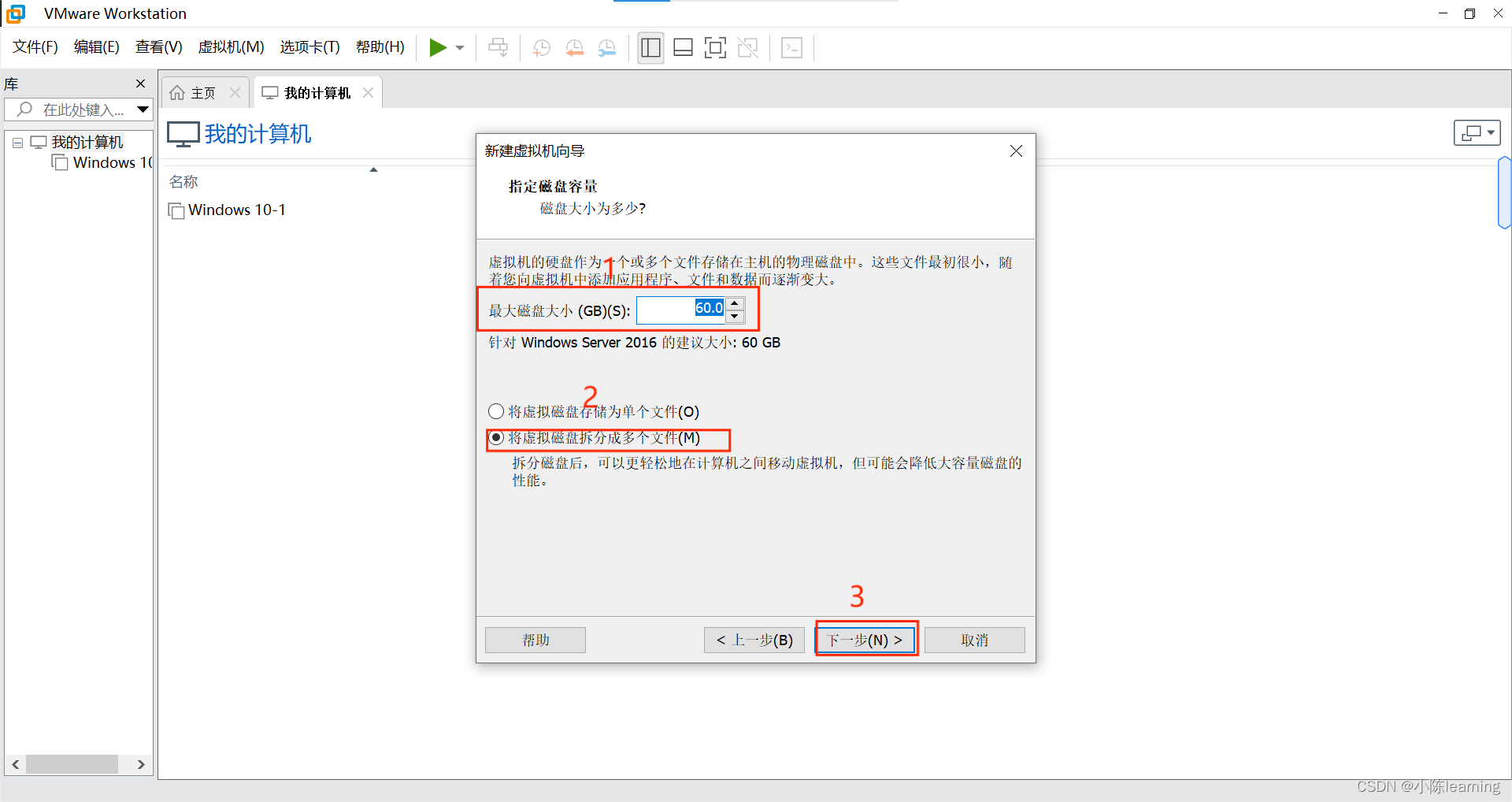The width and height of the screenshot is (1512, 802).
Task: Select 将虚拟磁盘存储为单个文件(O) radio button
Action: [x=496, y=411]
